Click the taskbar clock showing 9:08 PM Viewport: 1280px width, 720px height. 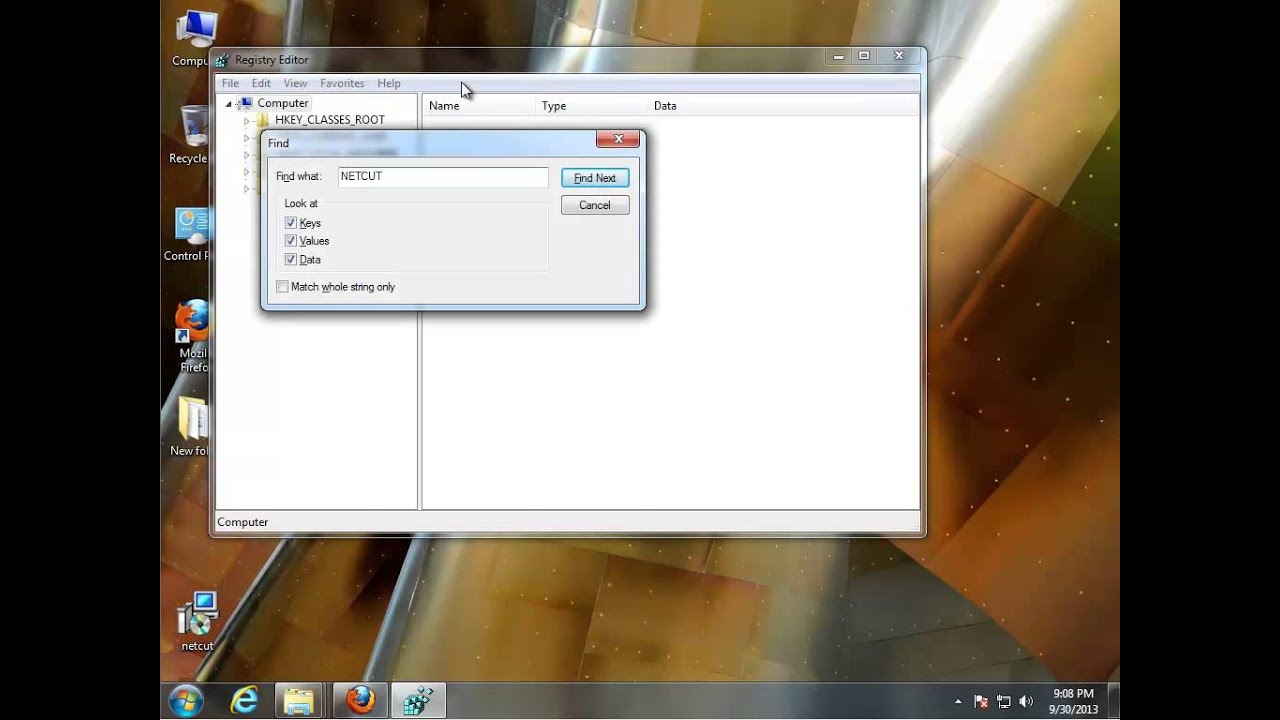pyautogui.click(x=1073, y=701)
